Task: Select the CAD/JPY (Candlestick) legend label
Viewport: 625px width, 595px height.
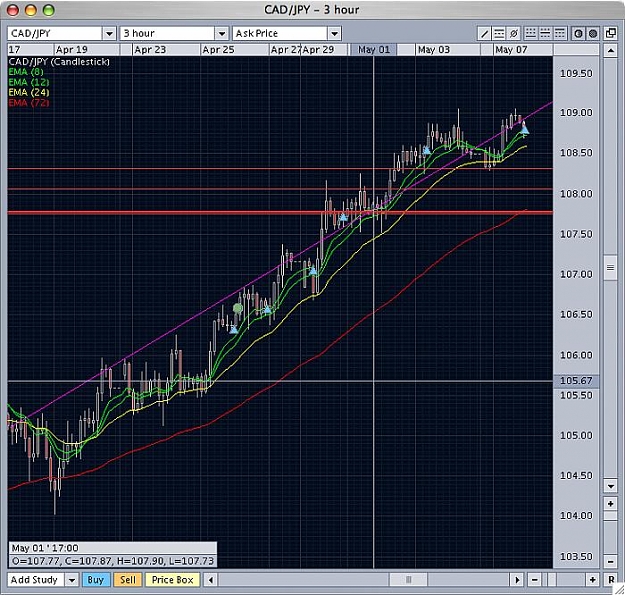Action: (59, 62)
